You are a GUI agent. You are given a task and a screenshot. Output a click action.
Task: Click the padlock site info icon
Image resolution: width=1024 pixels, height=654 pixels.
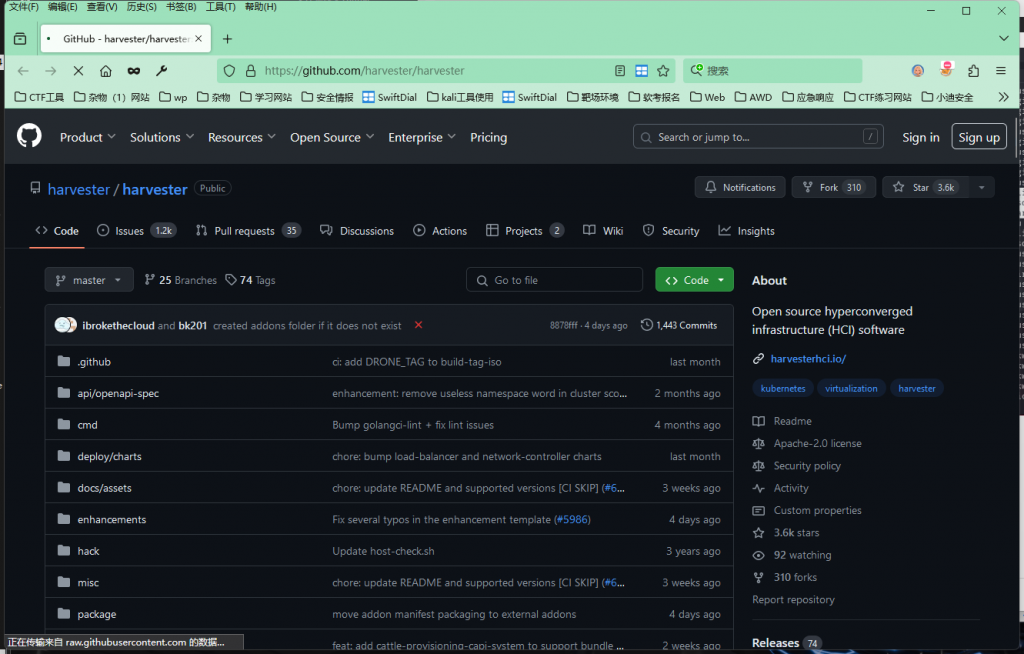click(x=250, y=71)
